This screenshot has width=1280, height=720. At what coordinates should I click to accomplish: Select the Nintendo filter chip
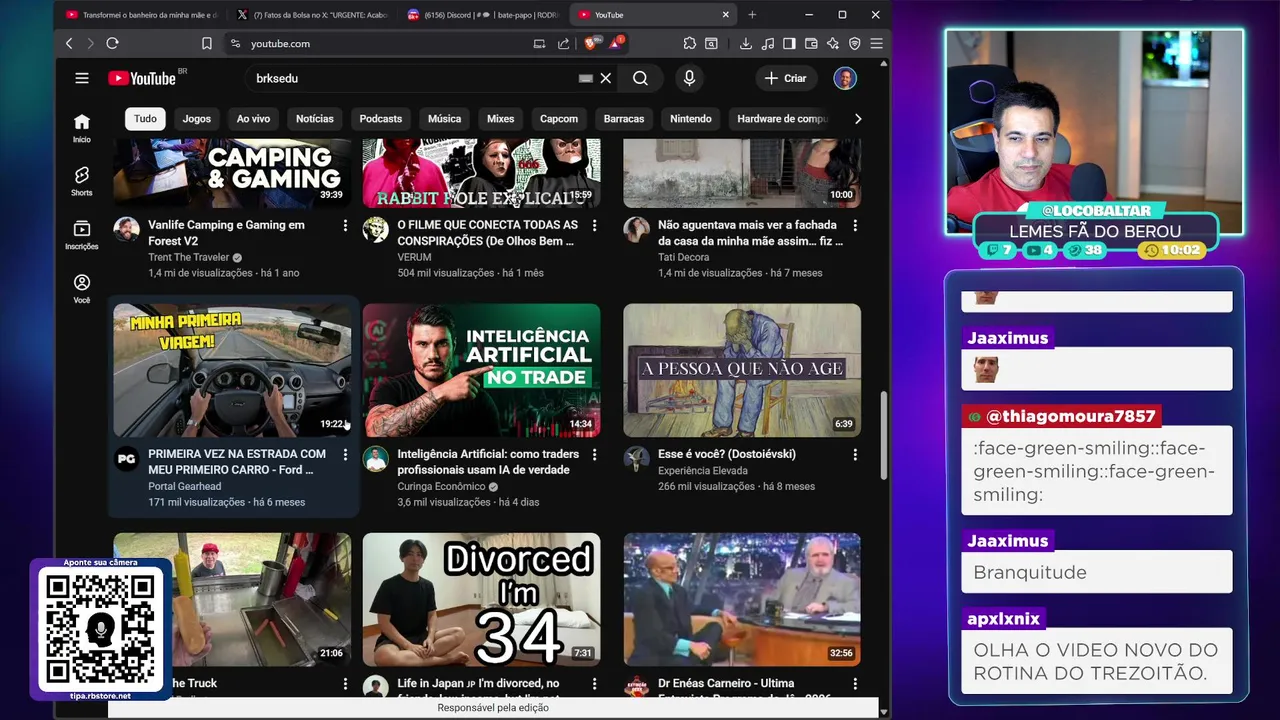(691, 119)
